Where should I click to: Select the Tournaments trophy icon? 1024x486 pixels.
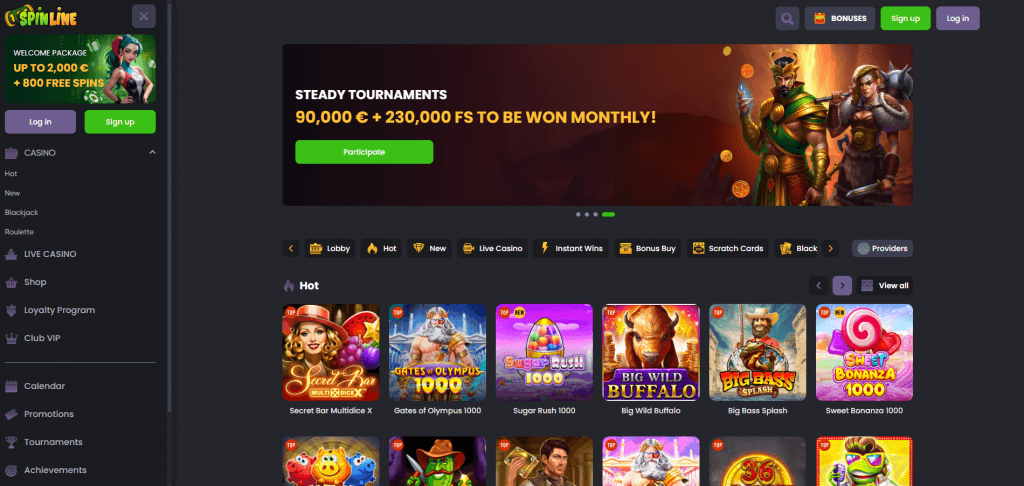click(x=10, y=442)
